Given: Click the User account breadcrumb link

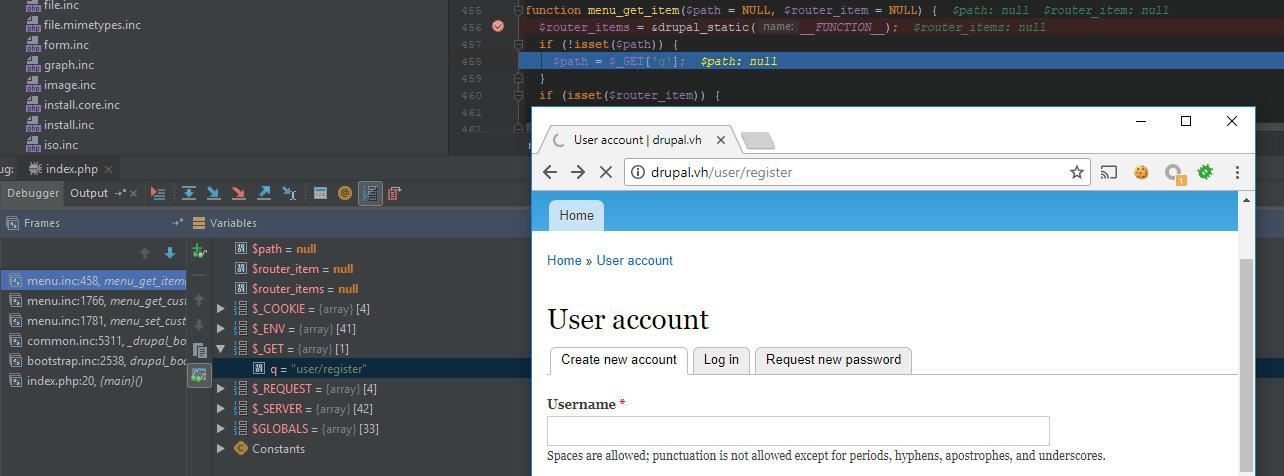Looking at the screenshot, I should 634,261.
